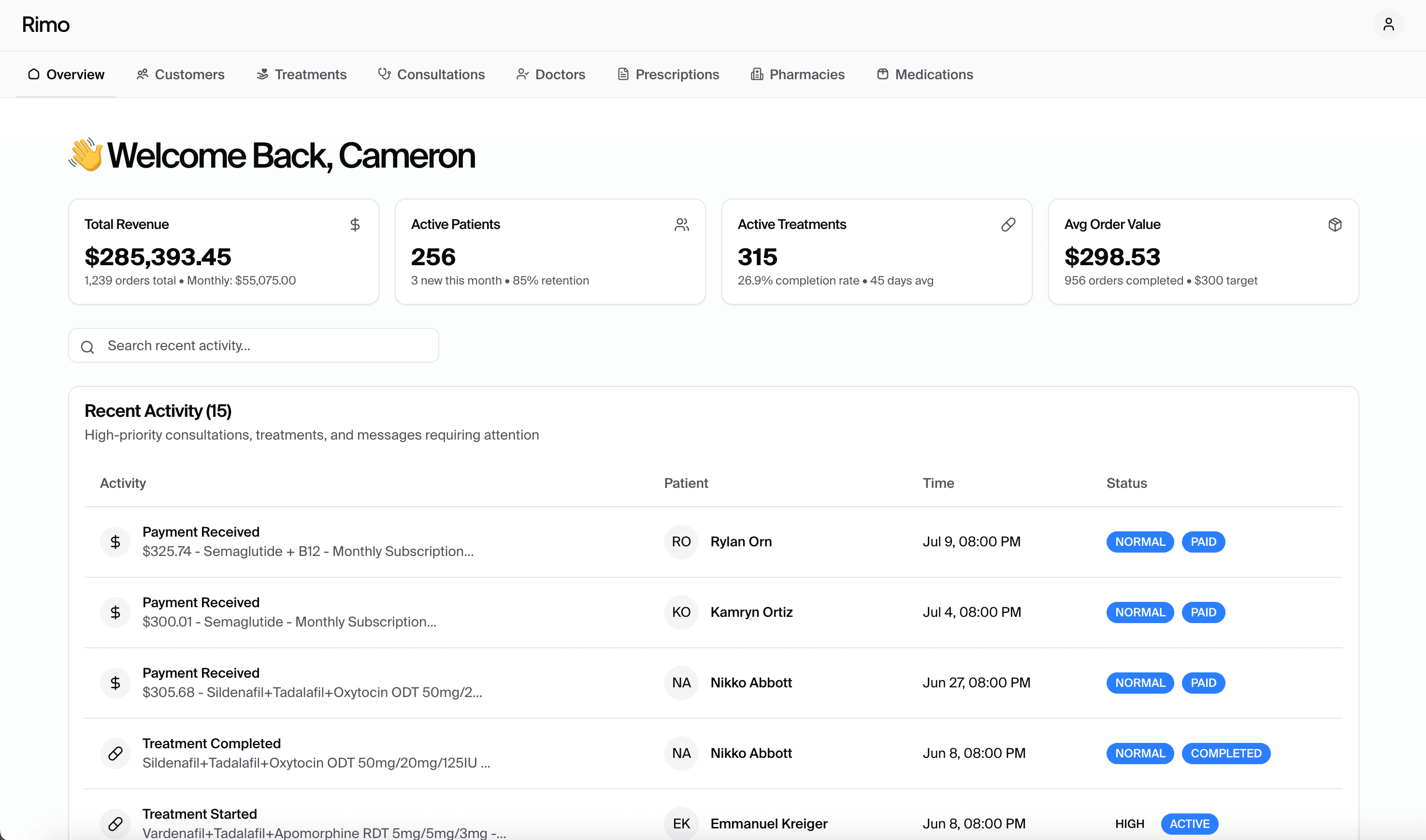
Task: Click the users icon on Active Patients card
Action: [681, 225]
